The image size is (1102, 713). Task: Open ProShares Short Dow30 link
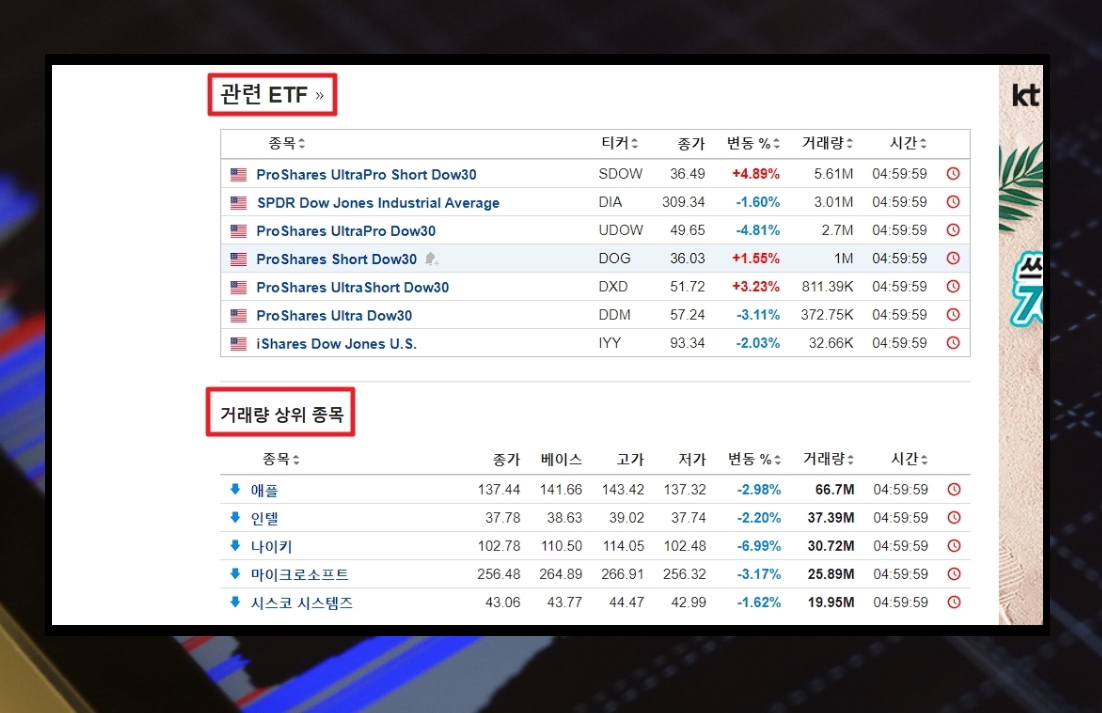click(337, 259)
